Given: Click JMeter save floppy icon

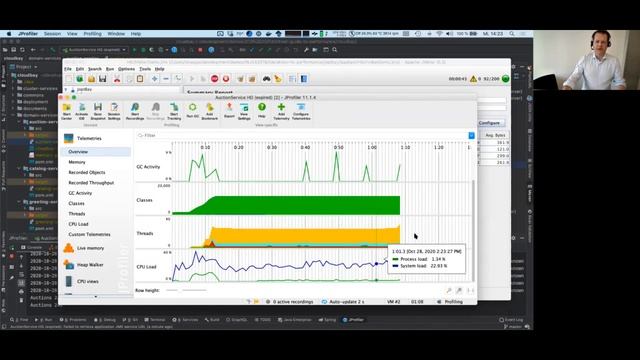Looking at the screenshot, I should pos(102,79).
